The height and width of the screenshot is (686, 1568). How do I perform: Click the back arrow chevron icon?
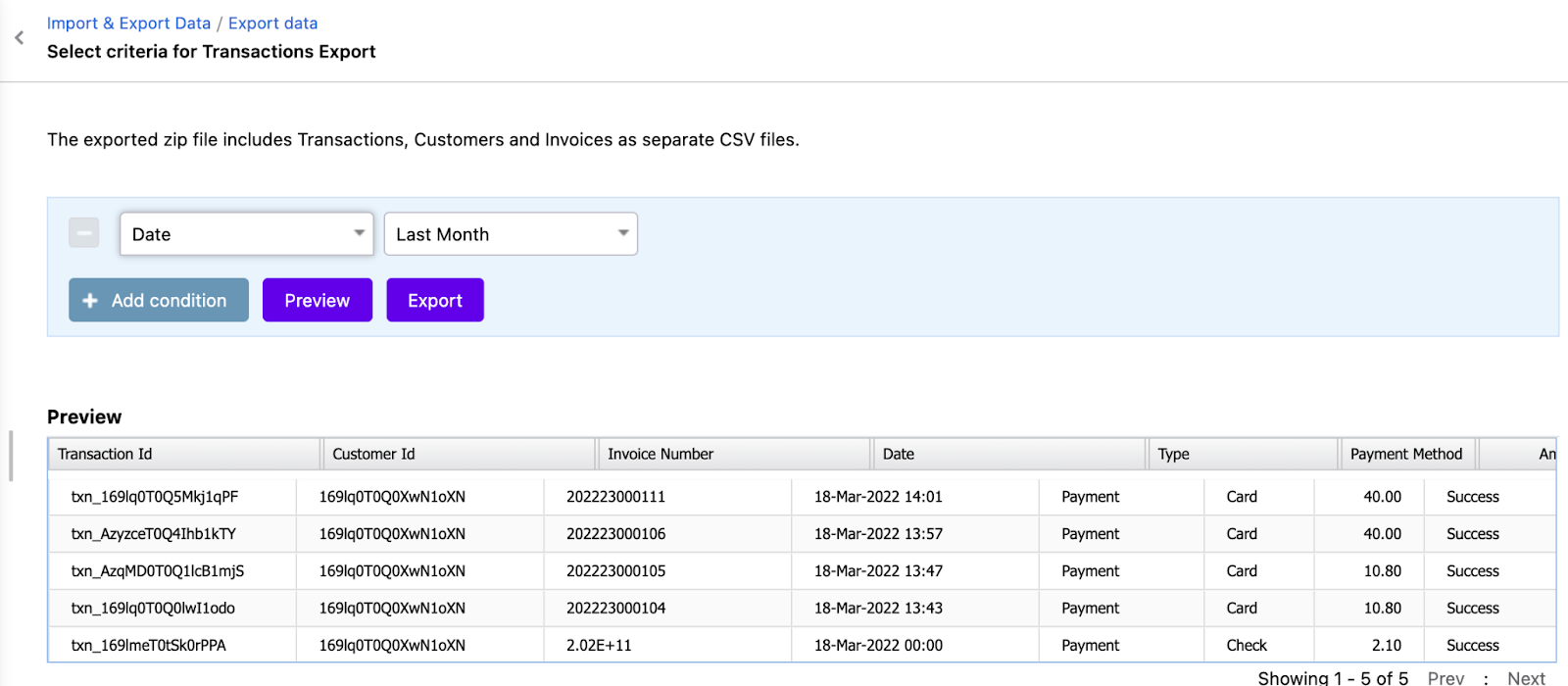coord(19,38)
